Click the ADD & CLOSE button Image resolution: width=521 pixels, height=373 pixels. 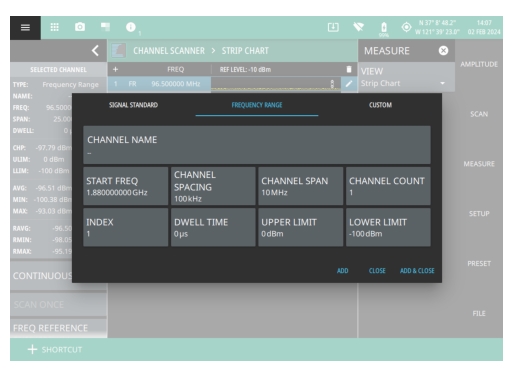[417, 271]
